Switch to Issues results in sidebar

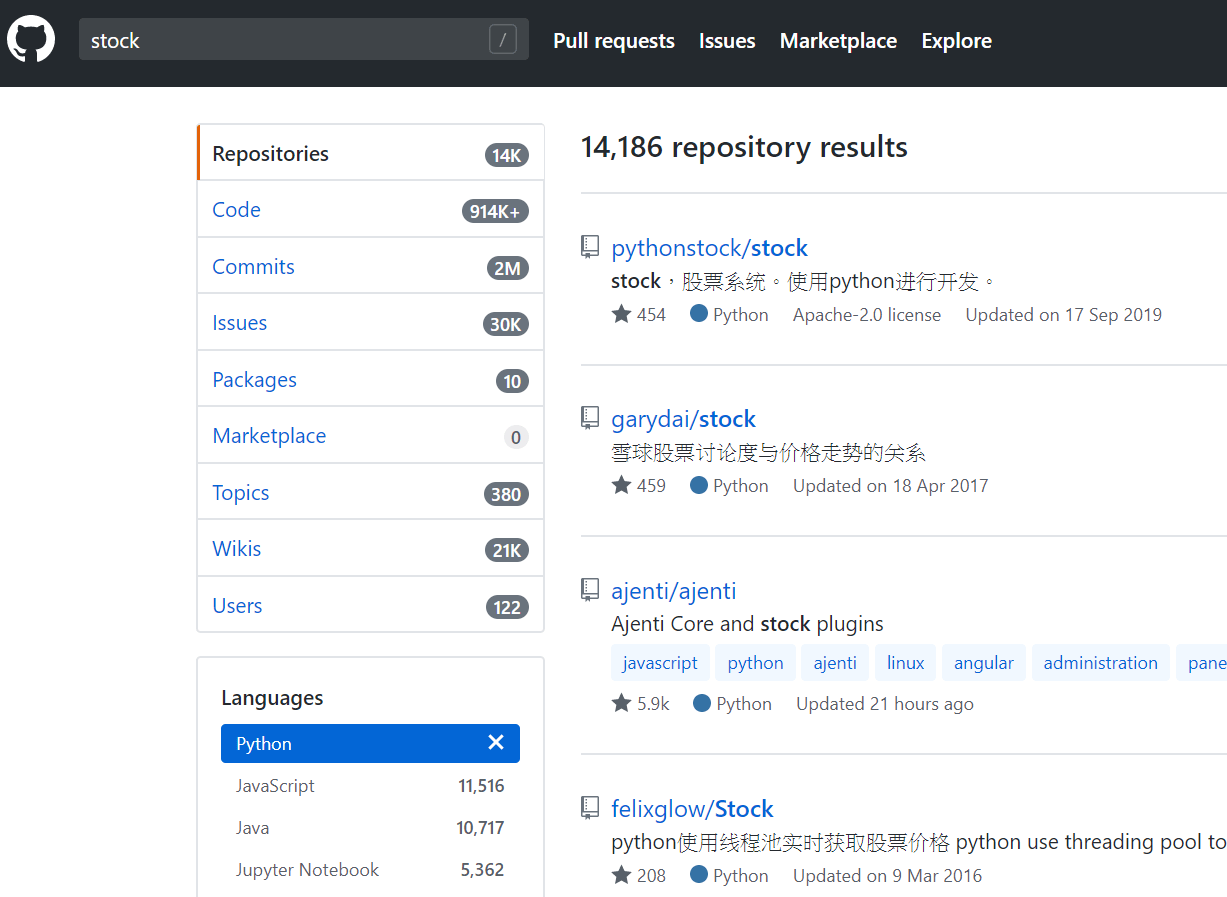tap(371, 323)
